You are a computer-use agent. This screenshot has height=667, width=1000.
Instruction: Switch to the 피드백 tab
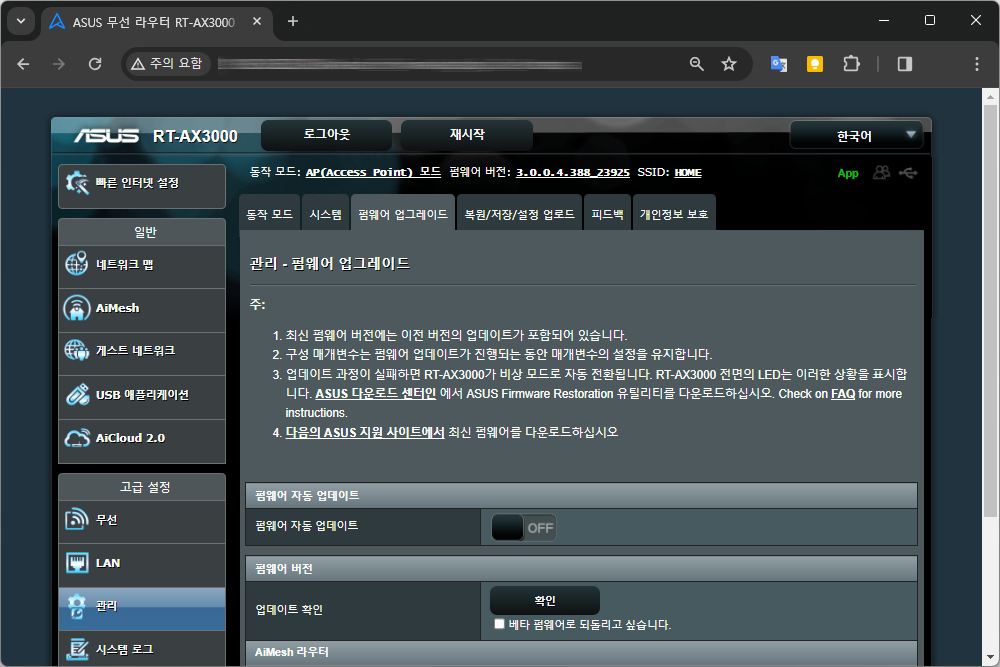pyautogui.click(x=607, y=214)
